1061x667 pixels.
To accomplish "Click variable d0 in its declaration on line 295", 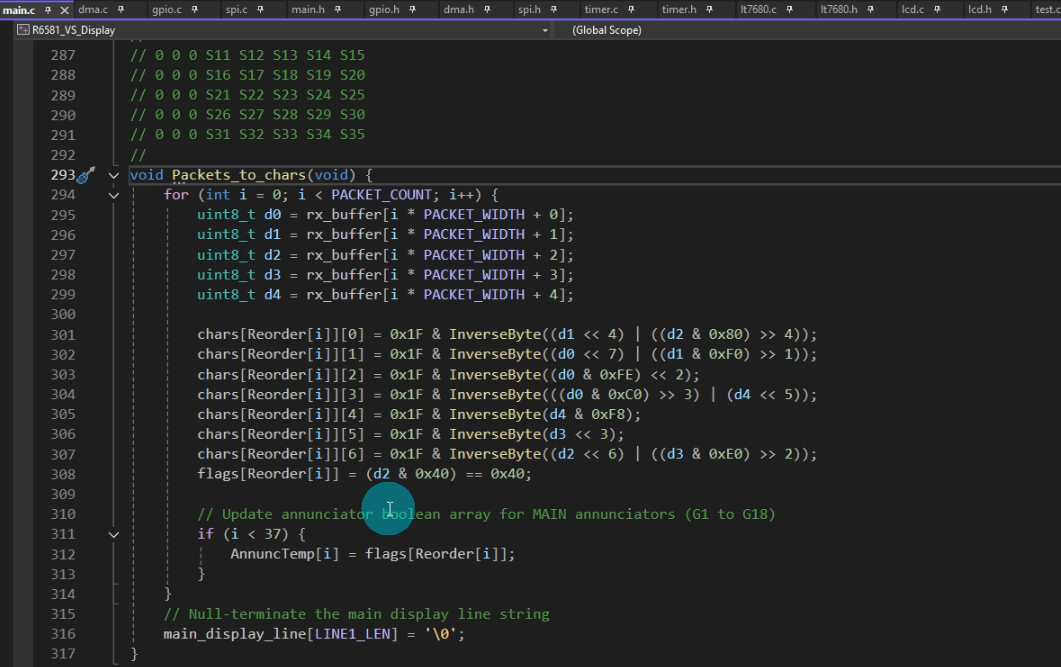I will click(x=272, y=214).
